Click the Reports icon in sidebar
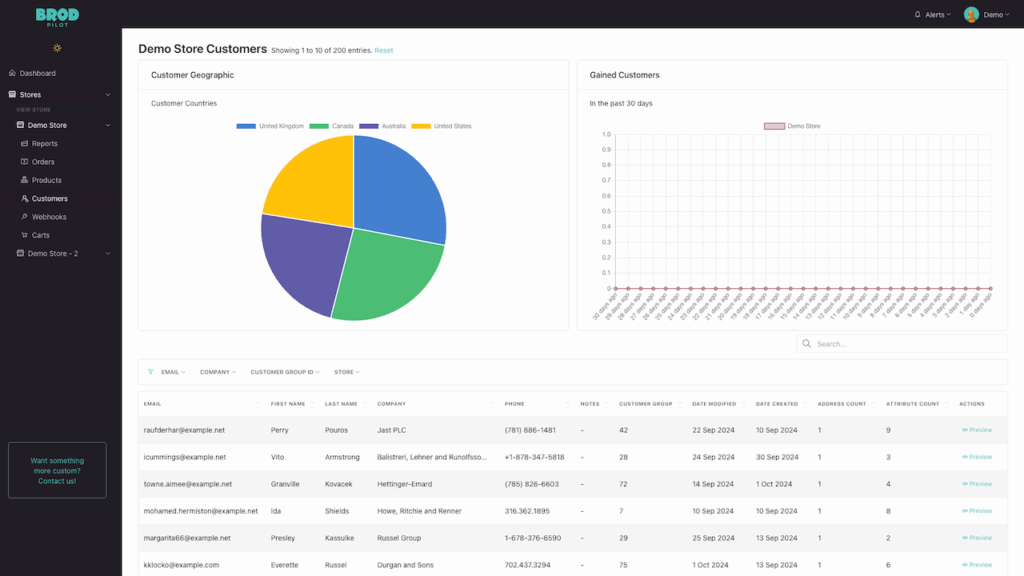Viewport: 1024px width, 576px height. coord(25,144)
